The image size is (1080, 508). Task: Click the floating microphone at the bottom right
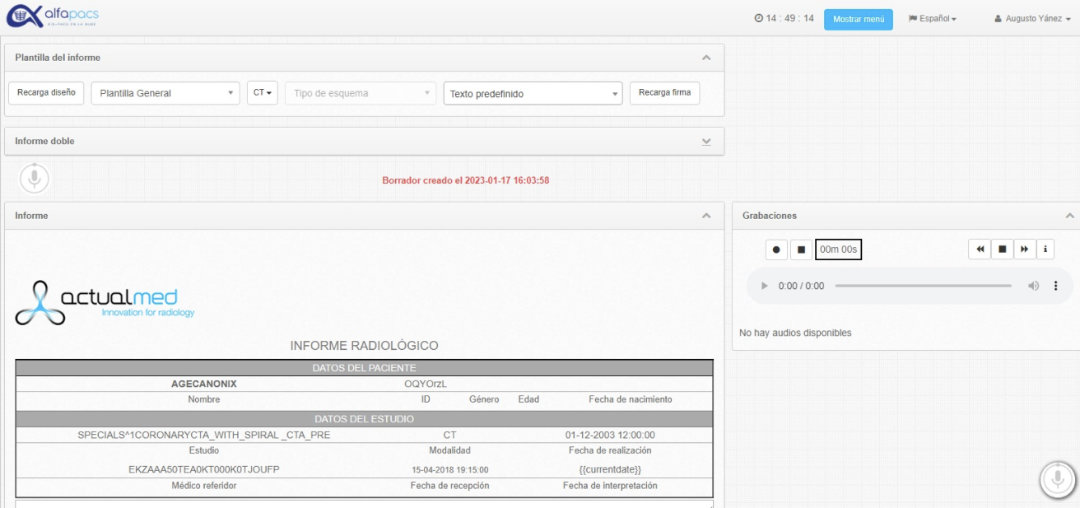1056,479
